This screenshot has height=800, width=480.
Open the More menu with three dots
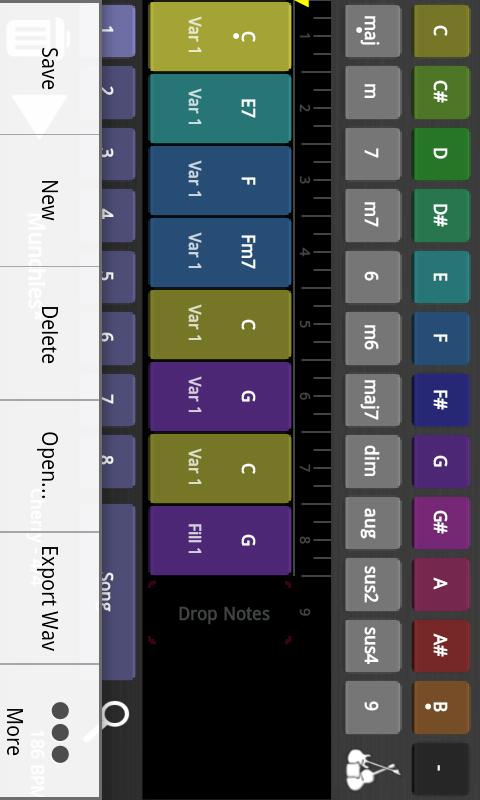click(49, 732)
